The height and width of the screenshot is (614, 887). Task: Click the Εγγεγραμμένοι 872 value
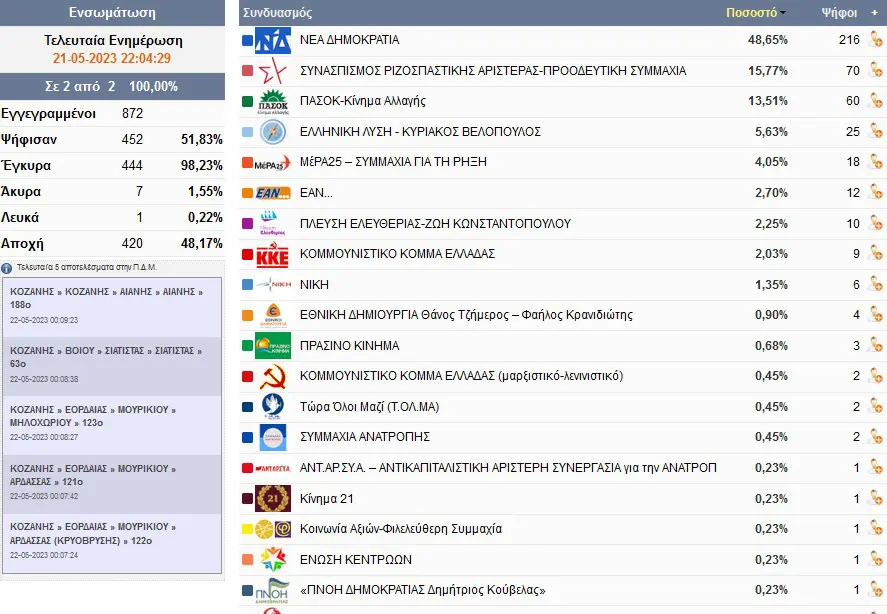(x=132, y=113)
